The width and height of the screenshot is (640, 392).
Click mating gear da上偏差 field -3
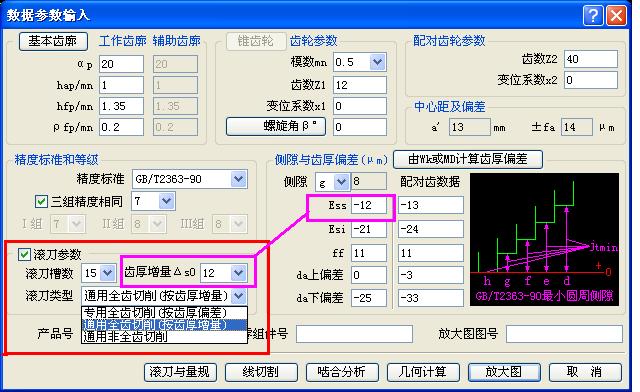tap(431, 275)
